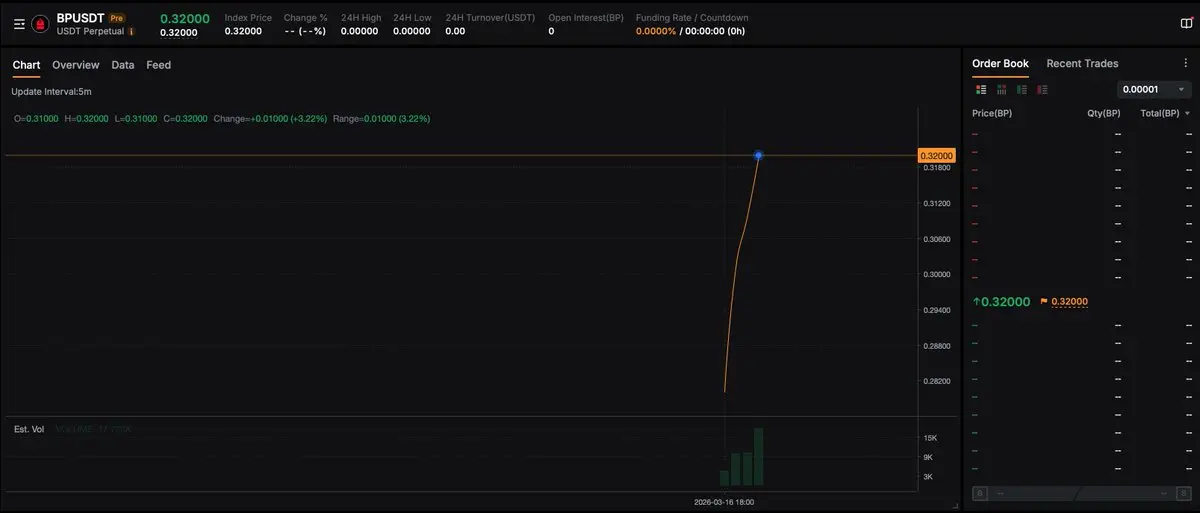Click the blue last-price dot on chart
The height and width of the screenshot is (513, 1200).
[758, 155]
